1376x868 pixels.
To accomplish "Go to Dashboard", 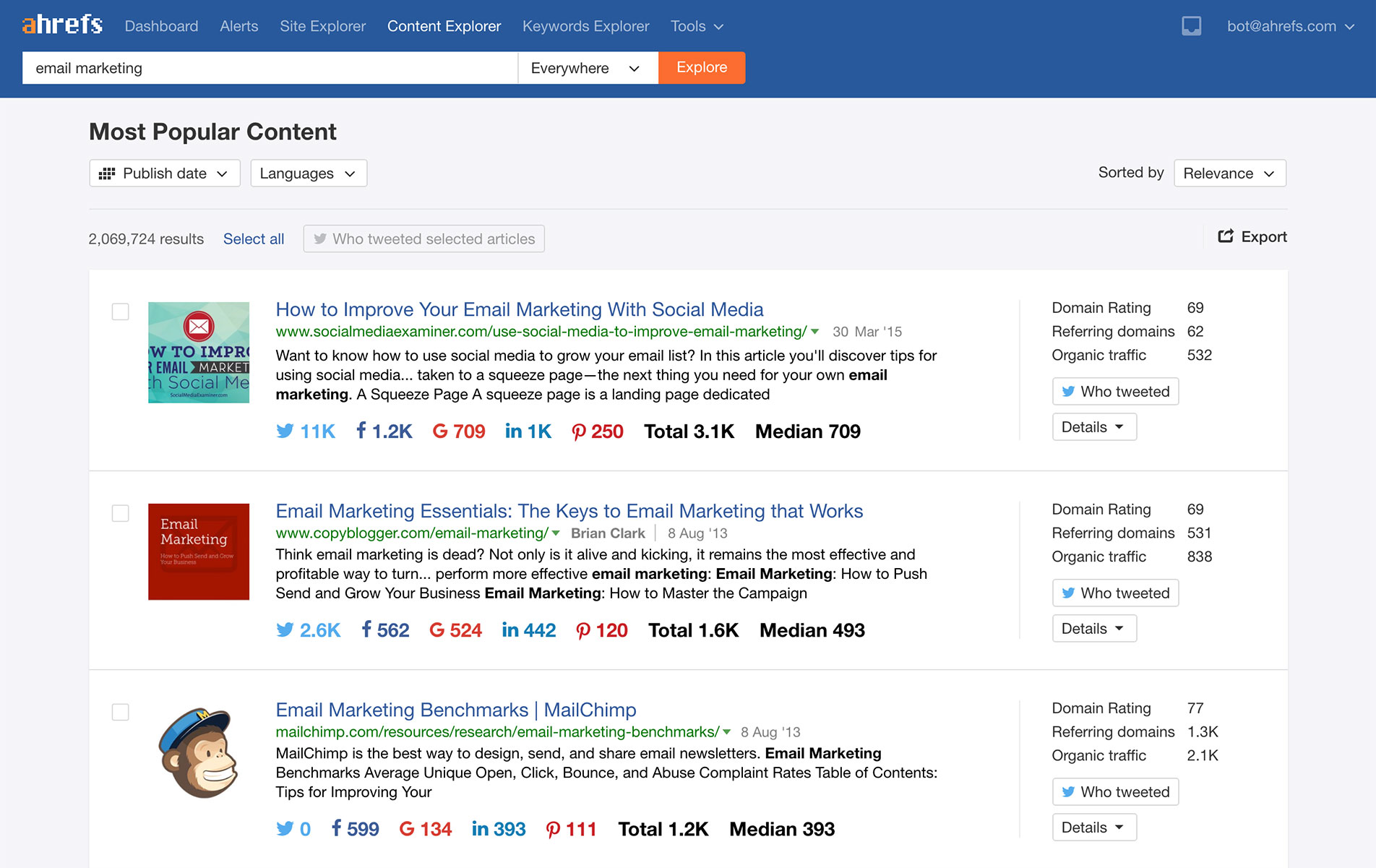I will 161,26.
